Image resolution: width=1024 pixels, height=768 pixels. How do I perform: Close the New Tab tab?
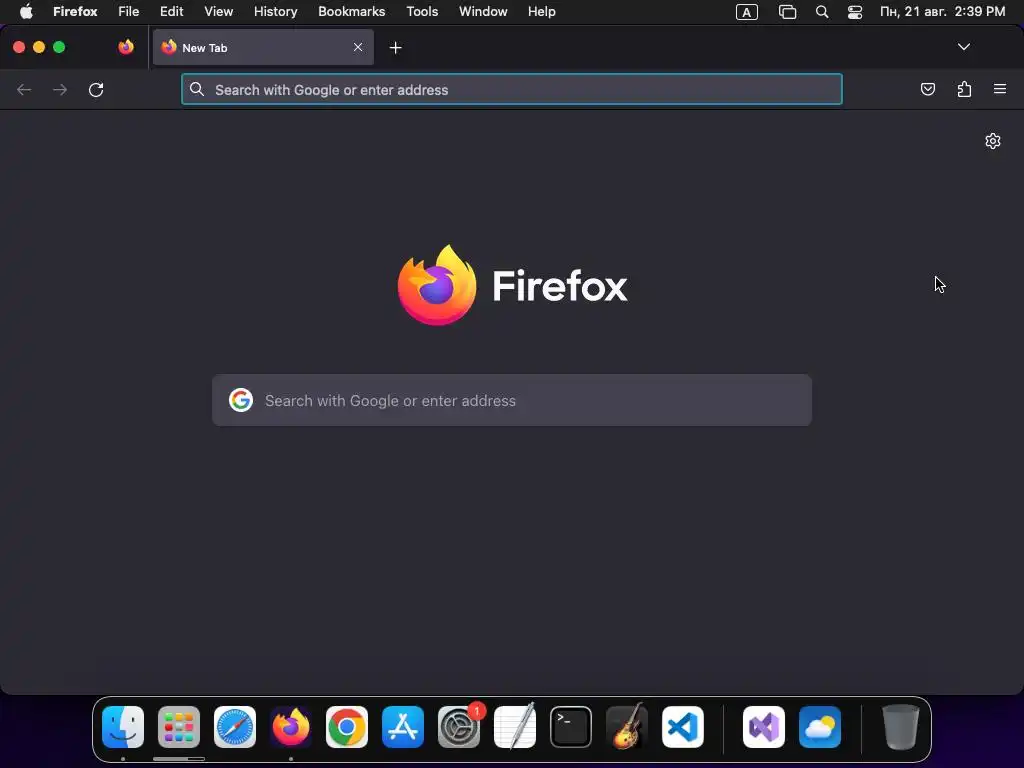click(358, 47)
